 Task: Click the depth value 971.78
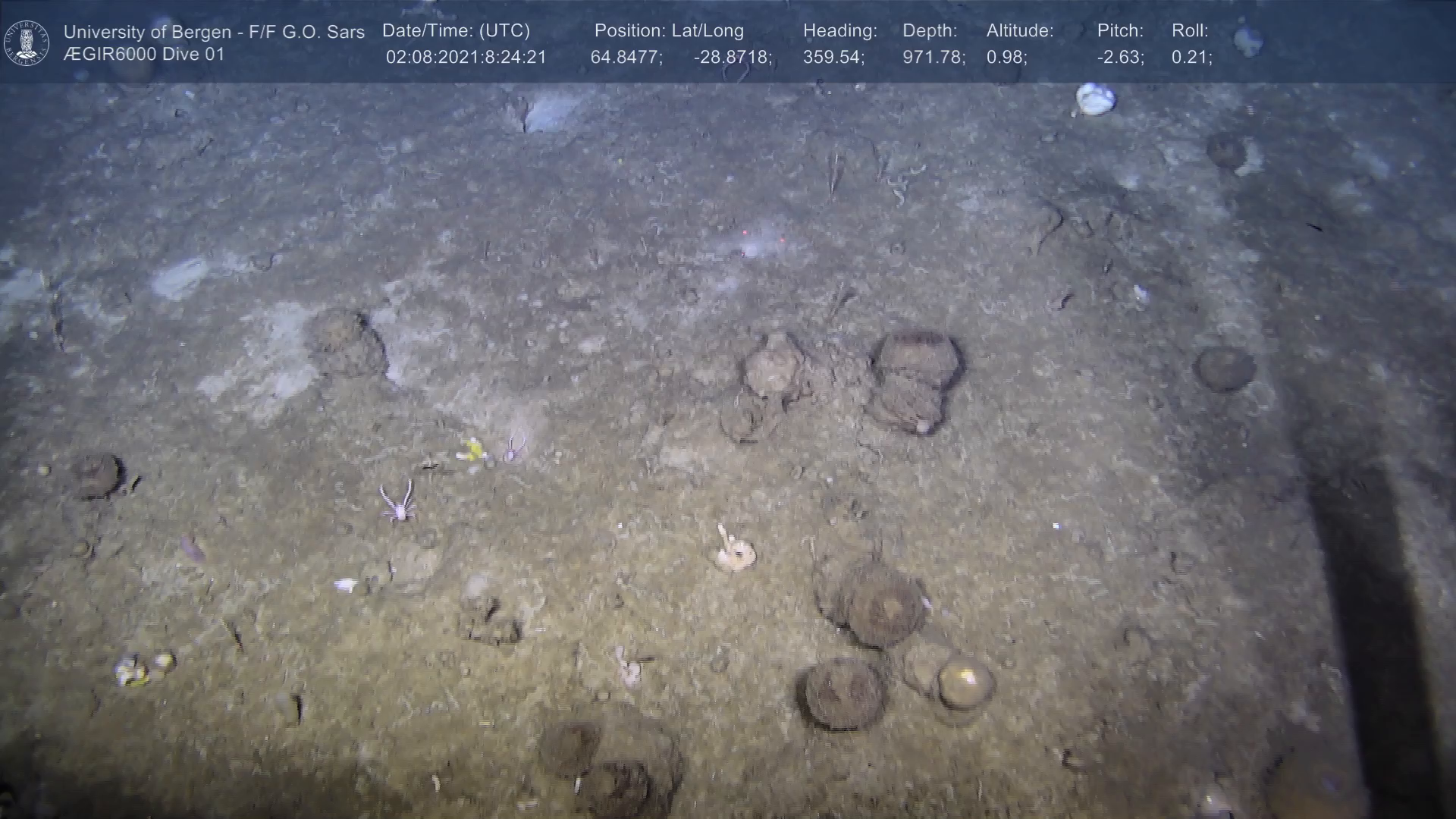(933, 58)
